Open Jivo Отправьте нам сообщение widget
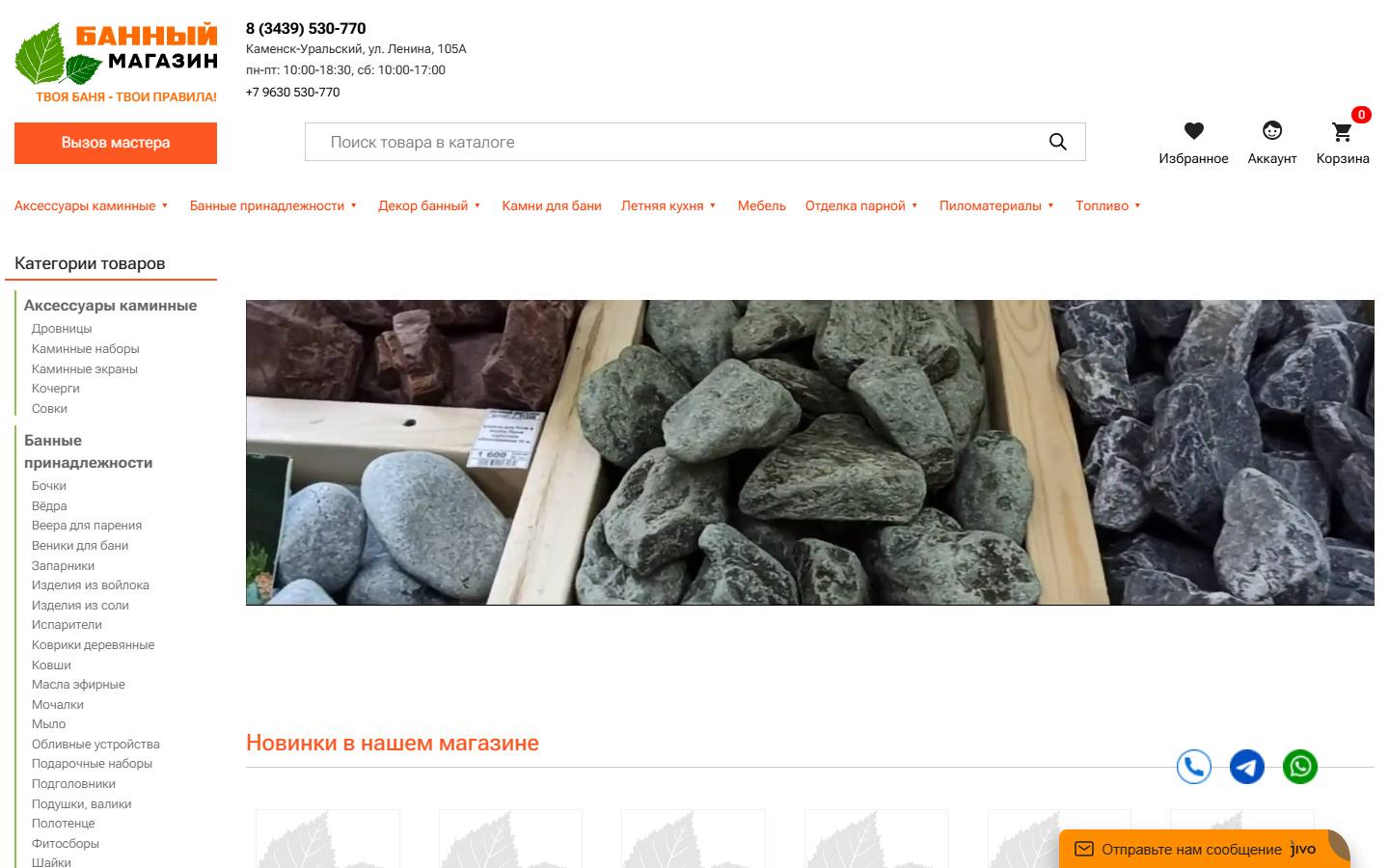Screen dimensions: 1389x868 click(x=1205, y=849)
